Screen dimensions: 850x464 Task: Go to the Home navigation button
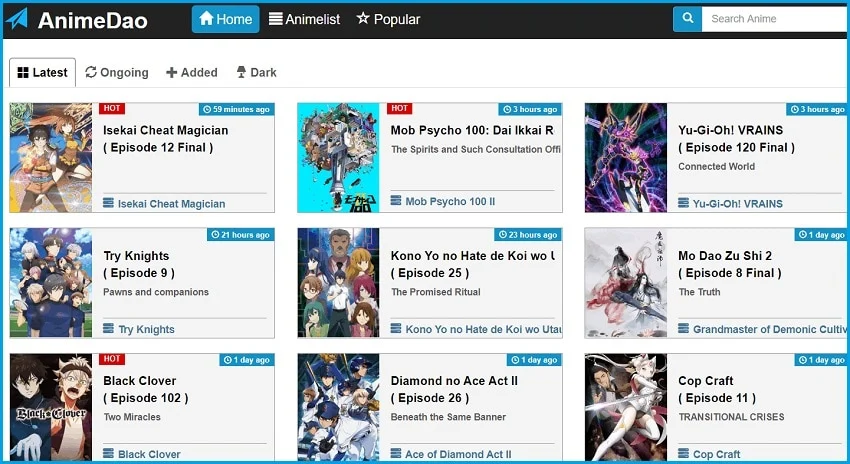coord(226,19)
